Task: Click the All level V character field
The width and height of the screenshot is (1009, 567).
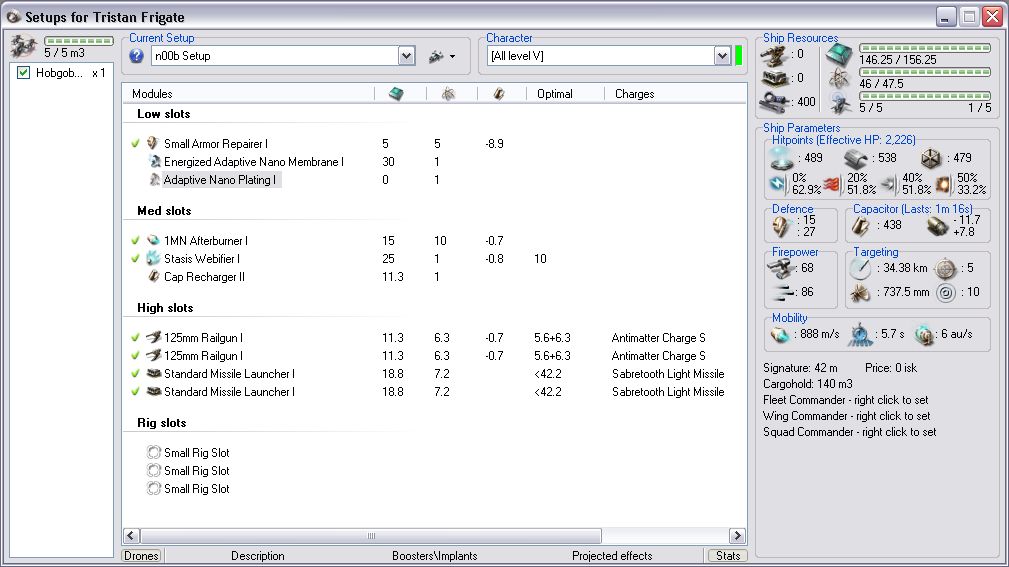Action: tap(600, 56)
